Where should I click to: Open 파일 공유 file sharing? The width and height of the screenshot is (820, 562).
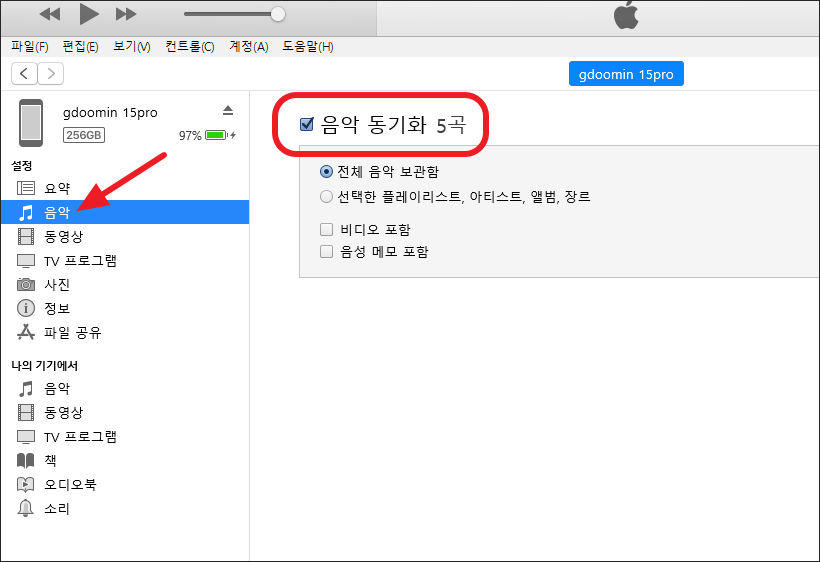pos(124,332)
